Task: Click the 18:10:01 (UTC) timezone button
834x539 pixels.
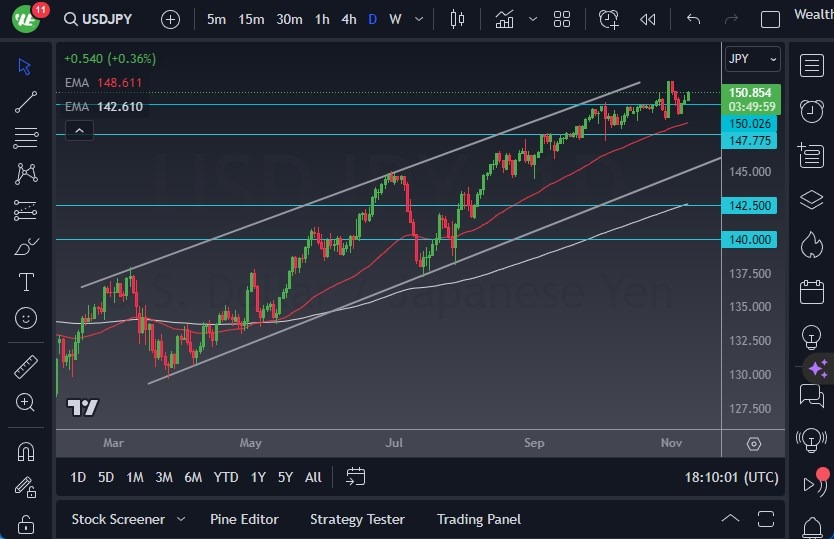Action: (731, 477)
